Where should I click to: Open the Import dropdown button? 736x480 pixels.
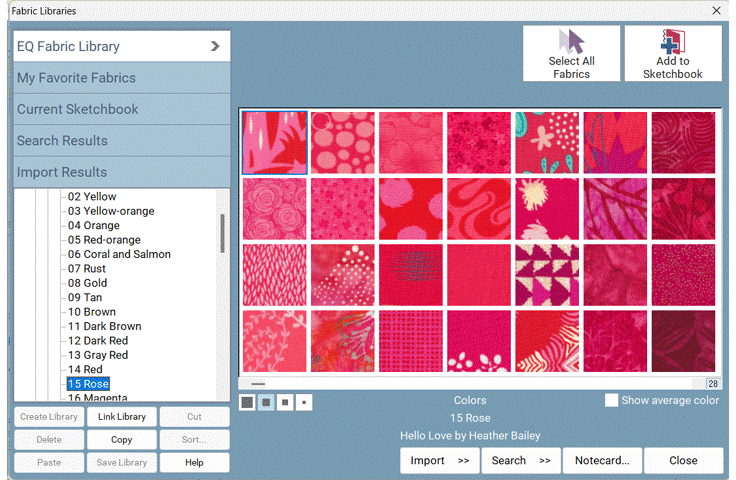(439, 461)
